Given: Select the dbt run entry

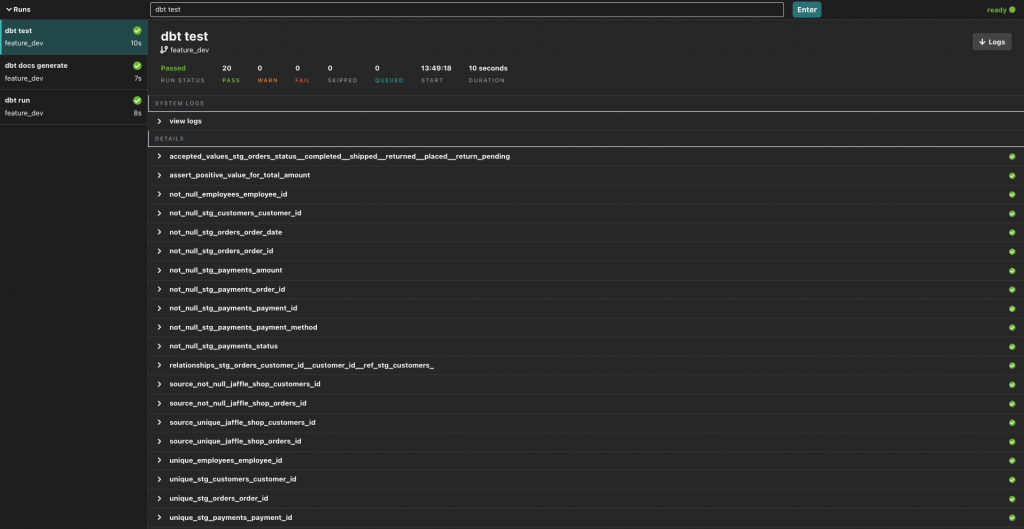Looking at the screenshot, I should click(72, 106).
